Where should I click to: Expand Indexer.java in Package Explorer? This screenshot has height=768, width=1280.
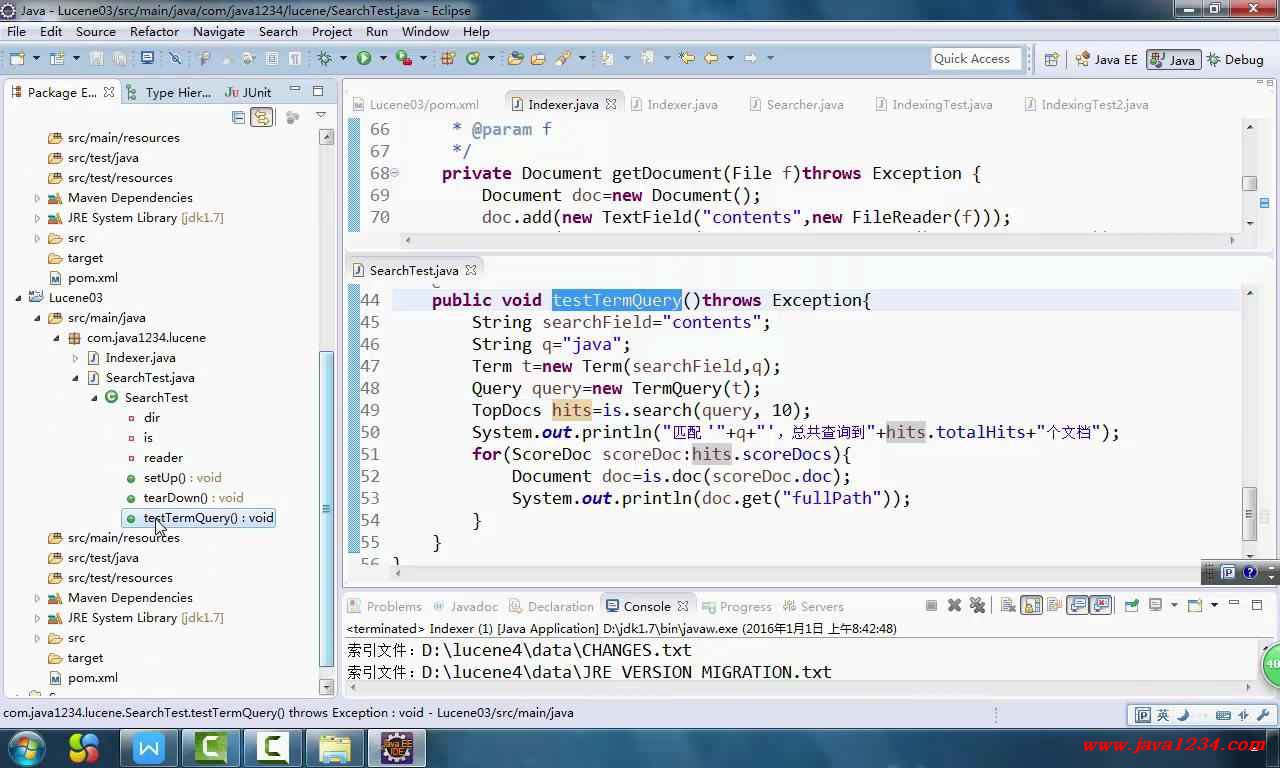(75, 358)
